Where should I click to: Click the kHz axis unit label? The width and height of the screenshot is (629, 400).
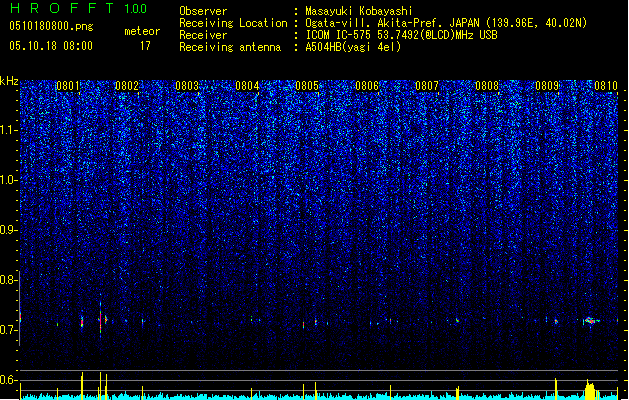pyautogui.click(x=9, y=81)
